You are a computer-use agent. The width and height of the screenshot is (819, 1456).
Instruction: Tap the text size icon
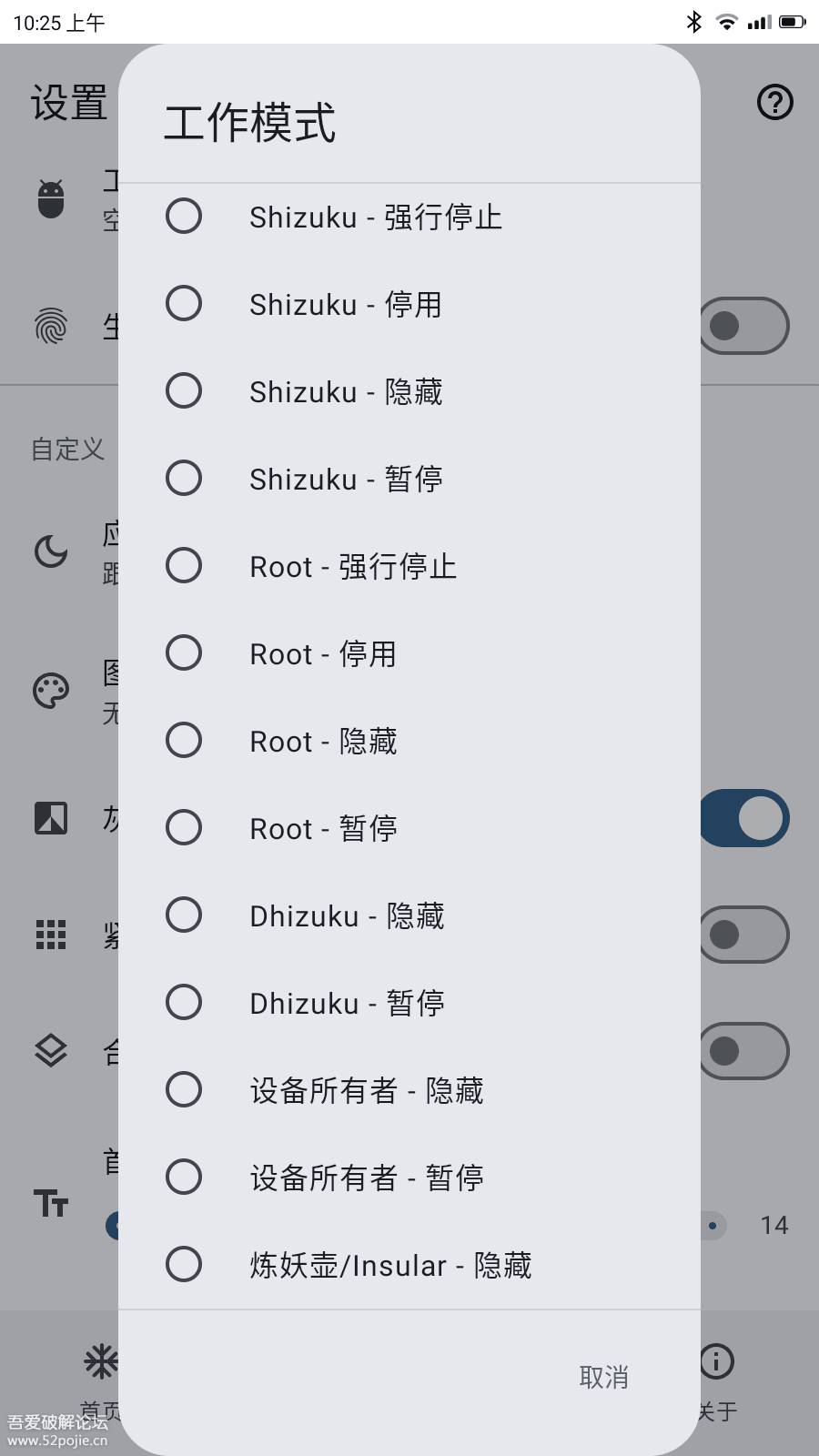pyautogui.click(x=51, y=1203)
